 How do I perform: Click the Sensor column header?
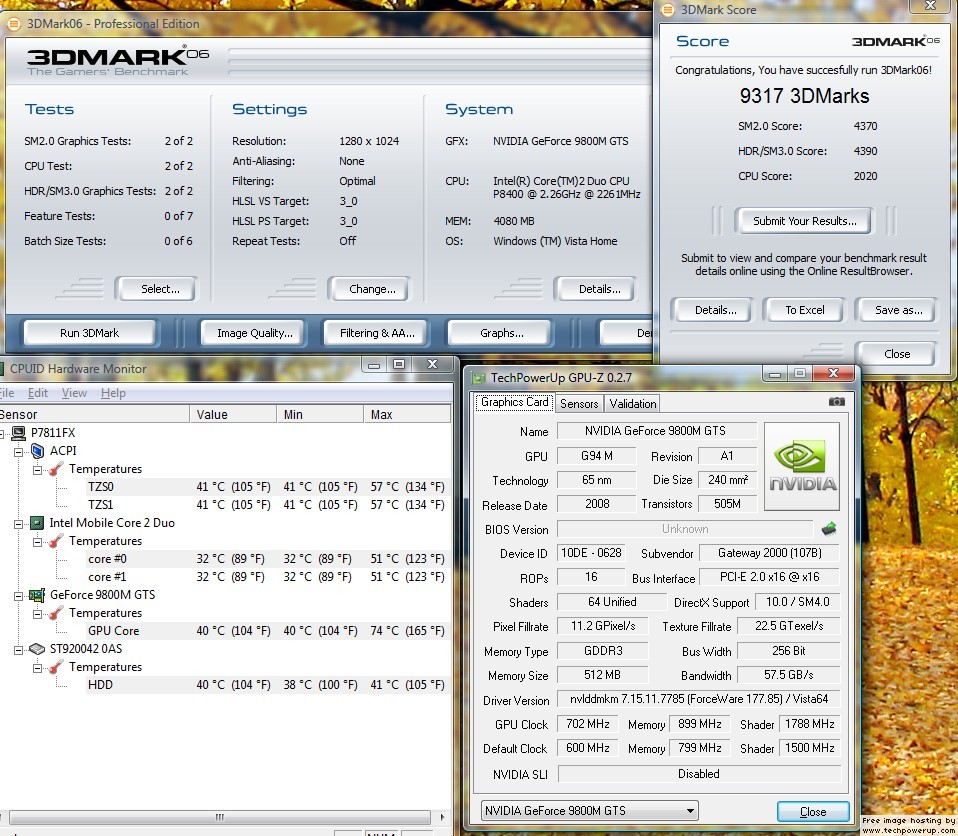coord(94,414)
